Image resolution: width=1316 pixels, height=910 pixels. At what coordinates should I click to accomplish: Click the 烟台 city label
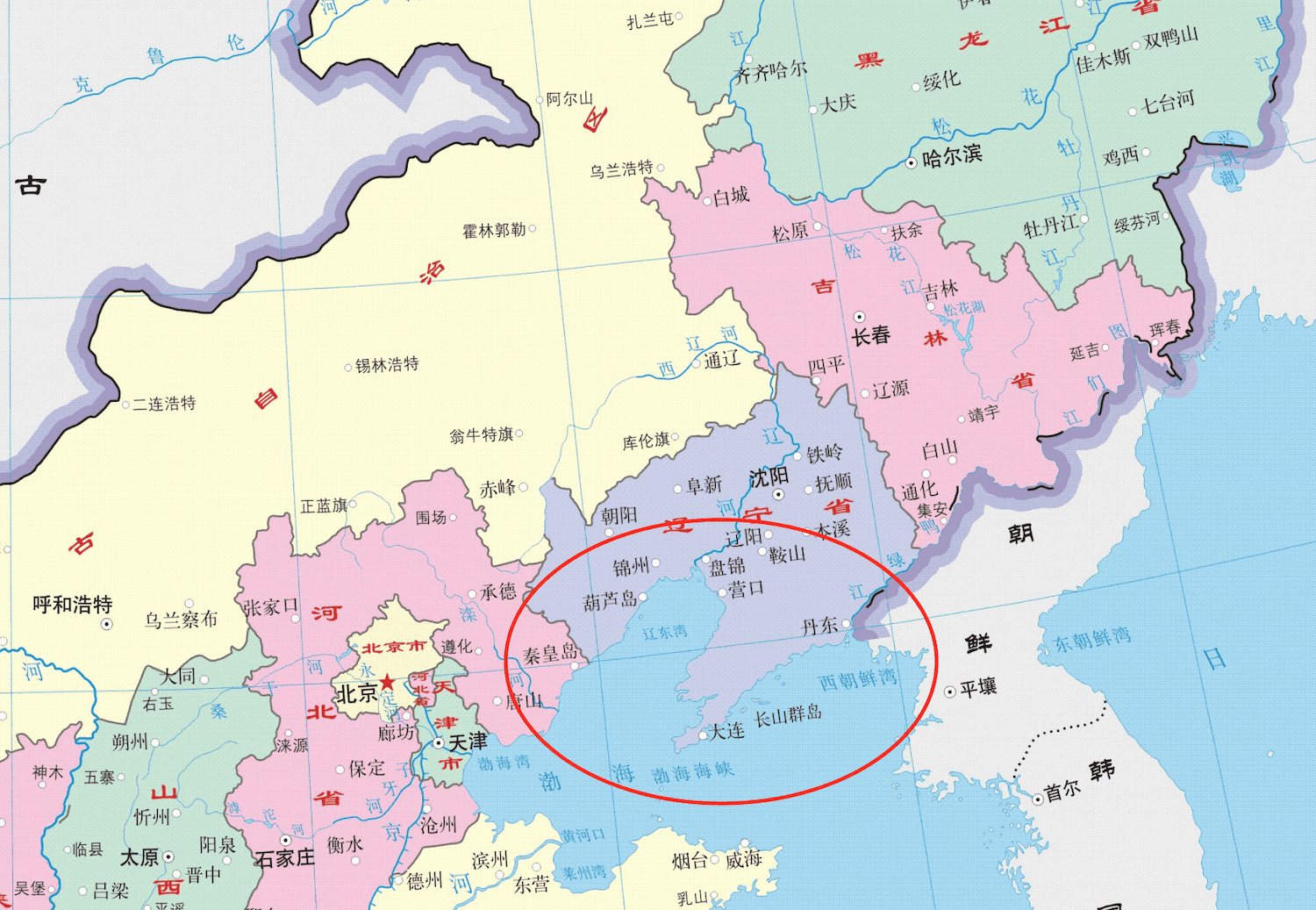(x=690, y=861)
